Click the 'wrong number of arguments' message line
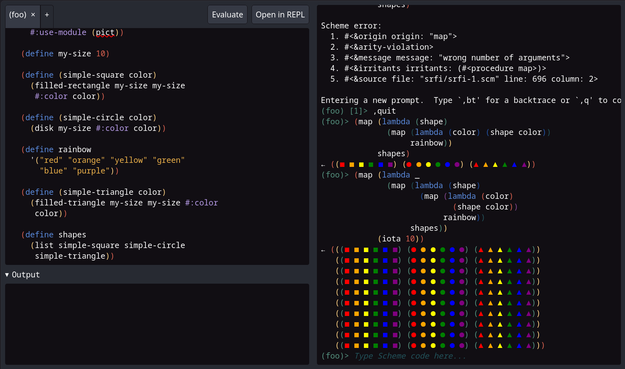Screen dimensions: 625x369 [x=450, y=58]
